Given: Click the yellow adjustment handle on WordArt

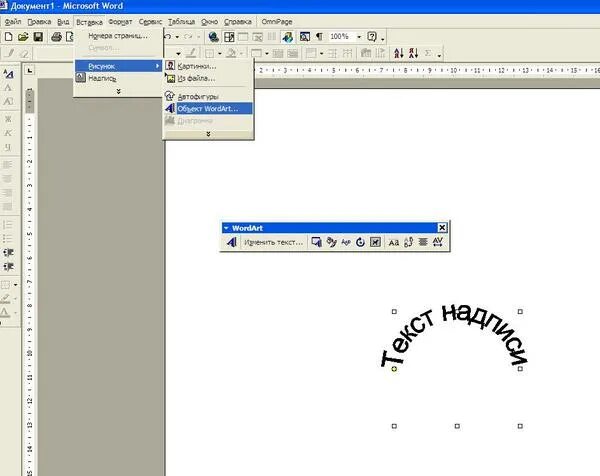Looking at the screenshot, I should [x=394, y=369].
